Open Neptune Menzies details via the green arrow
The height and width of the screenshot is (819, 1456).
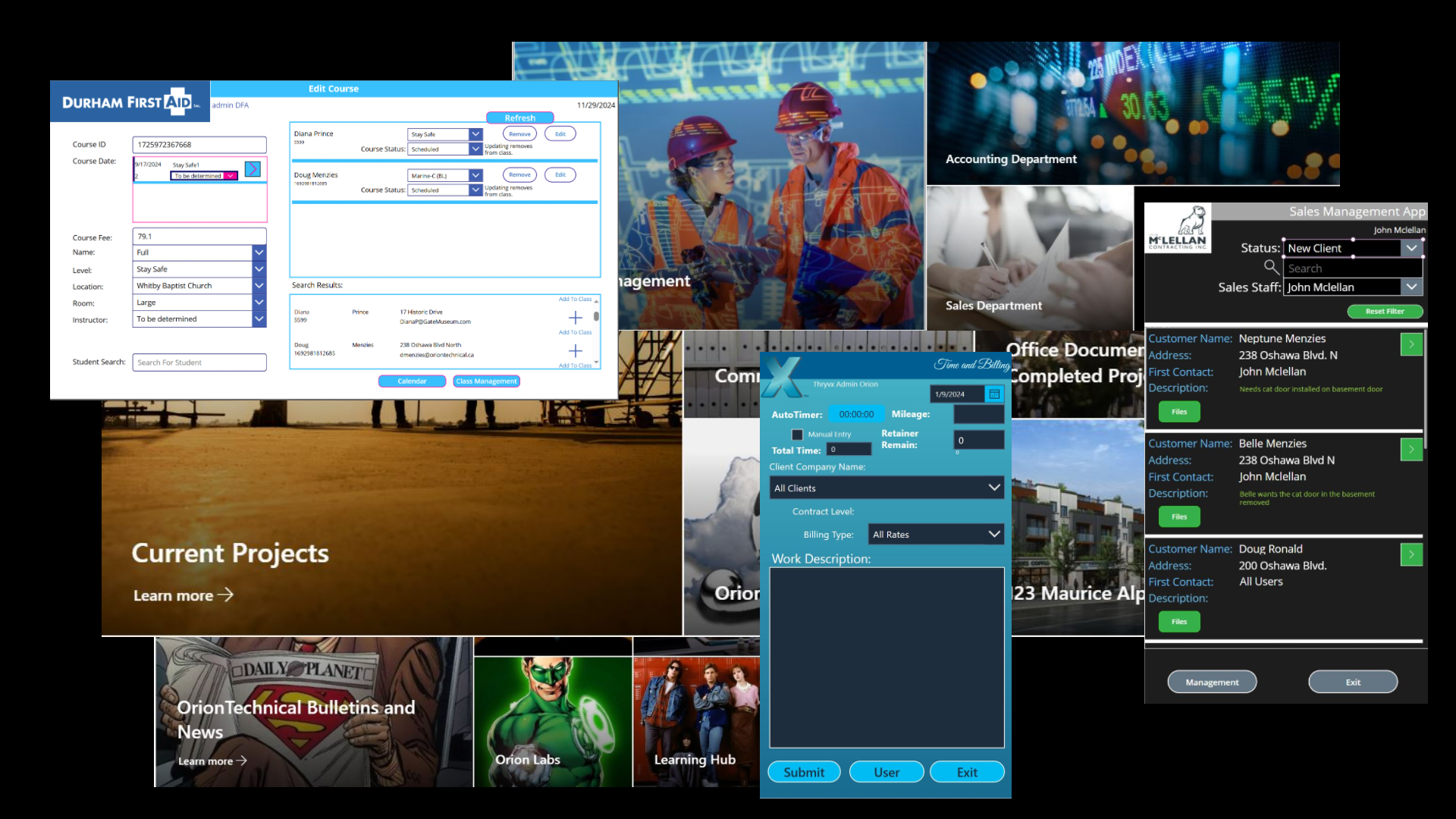point(1411,344)
